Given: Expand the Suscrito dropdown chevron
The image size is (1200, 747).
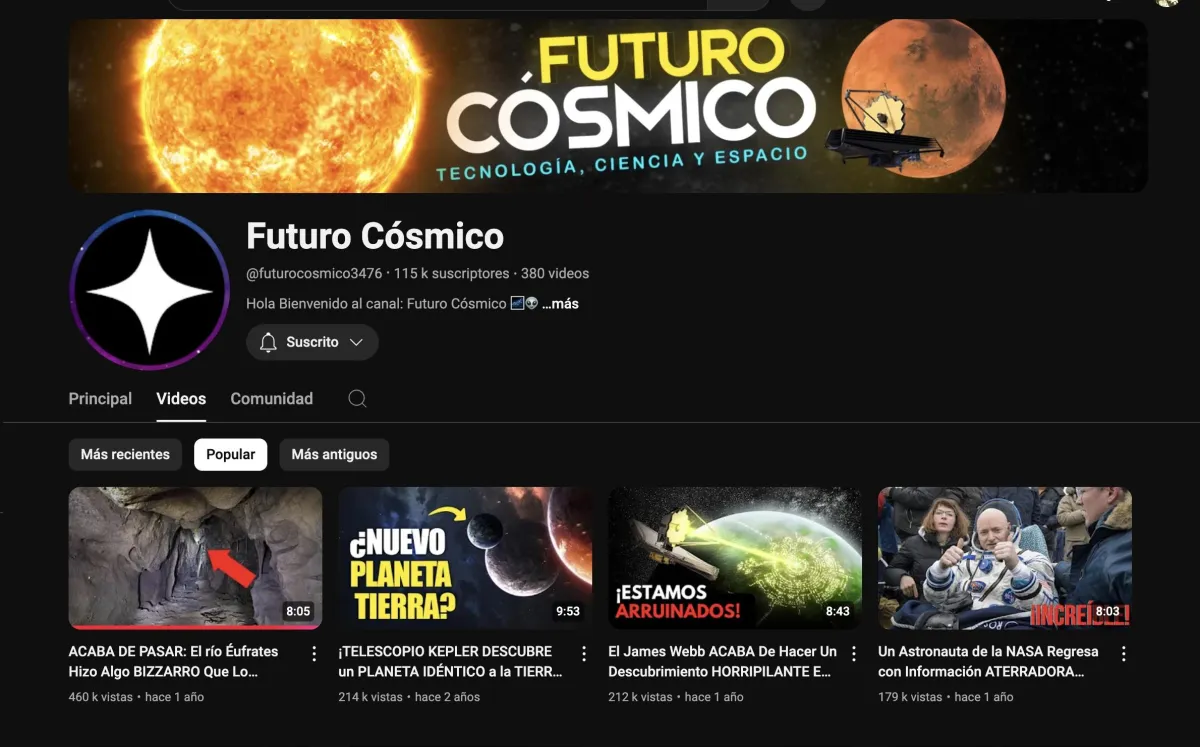Looking at the screenshot, I should [x=356, y=342].
